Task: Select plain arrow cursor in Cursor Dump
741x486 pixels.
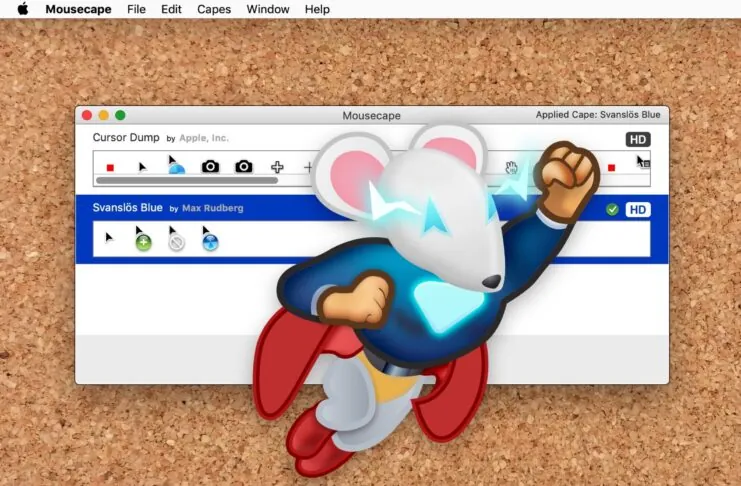Action: point(142,167)
